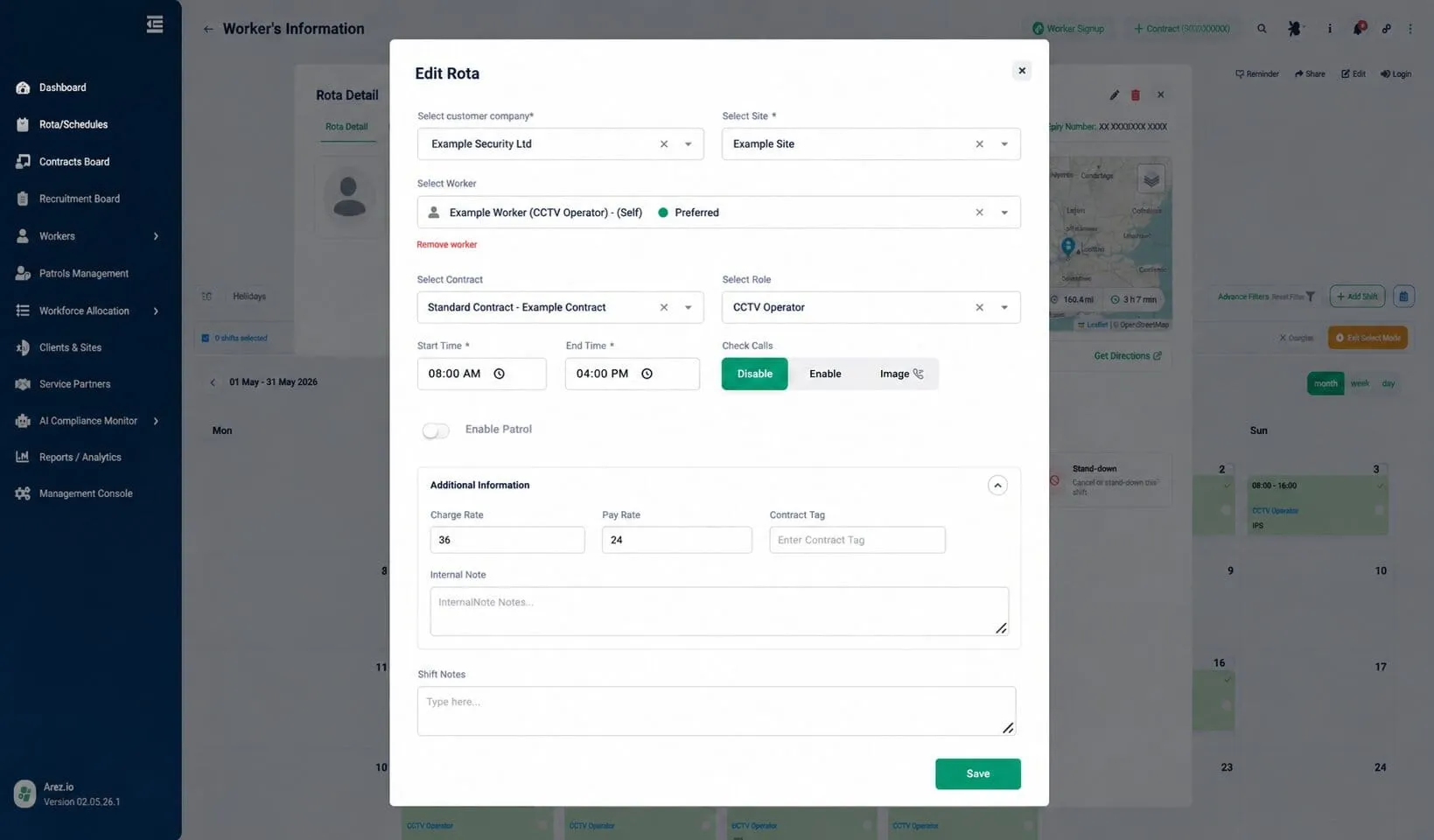
Task: Click the Charge Rate field
Action: 507,540
